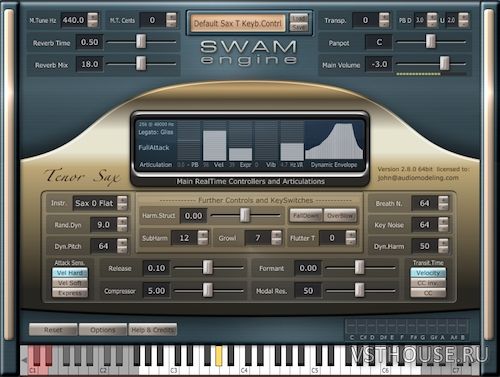This screenshot has width=500, height=377.
Task: Click the Breath N. stepper arrows
Action: [443, 203]
